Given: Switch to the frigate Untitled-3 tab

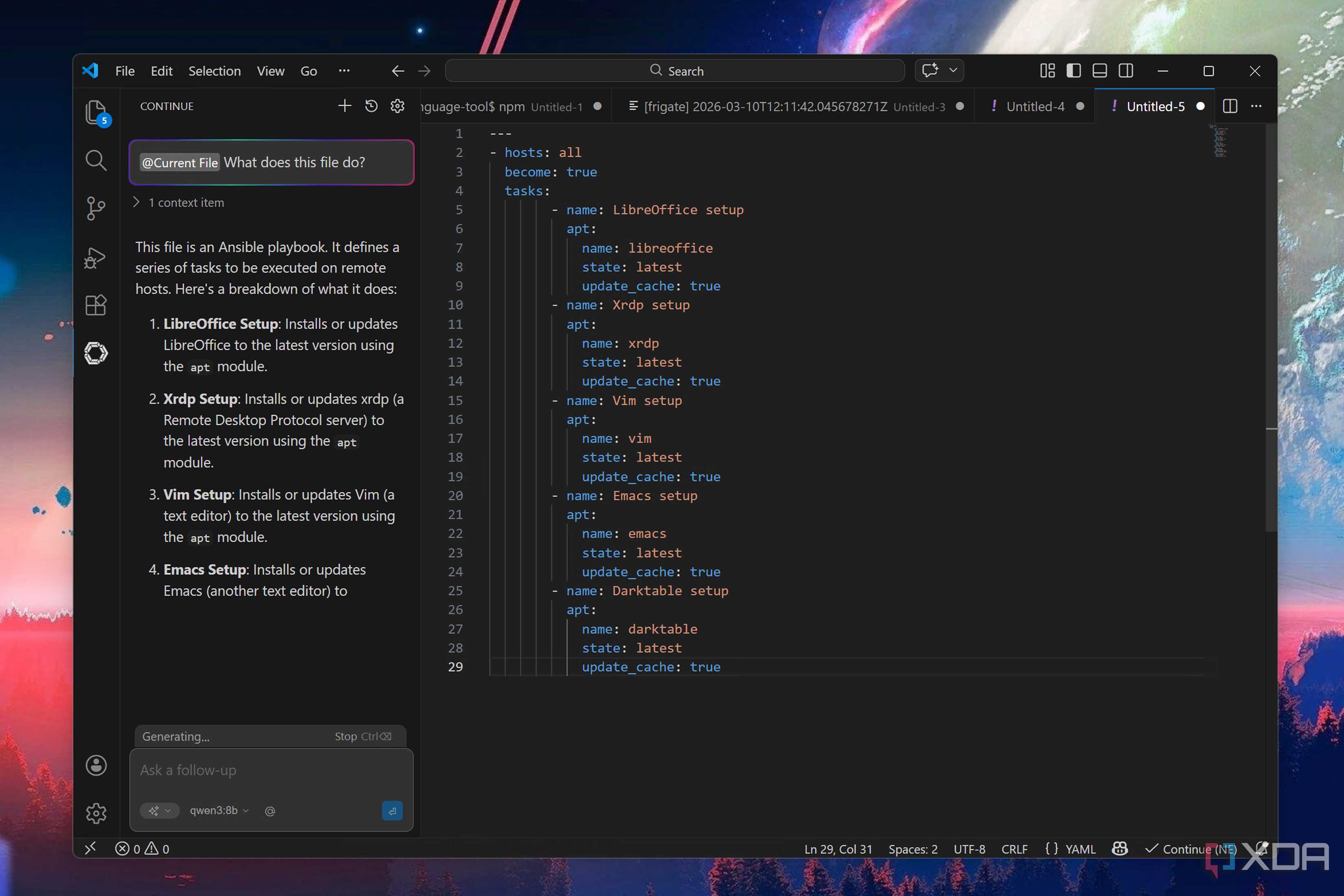Looking at the screenshot, I should [x=793, y=106].
